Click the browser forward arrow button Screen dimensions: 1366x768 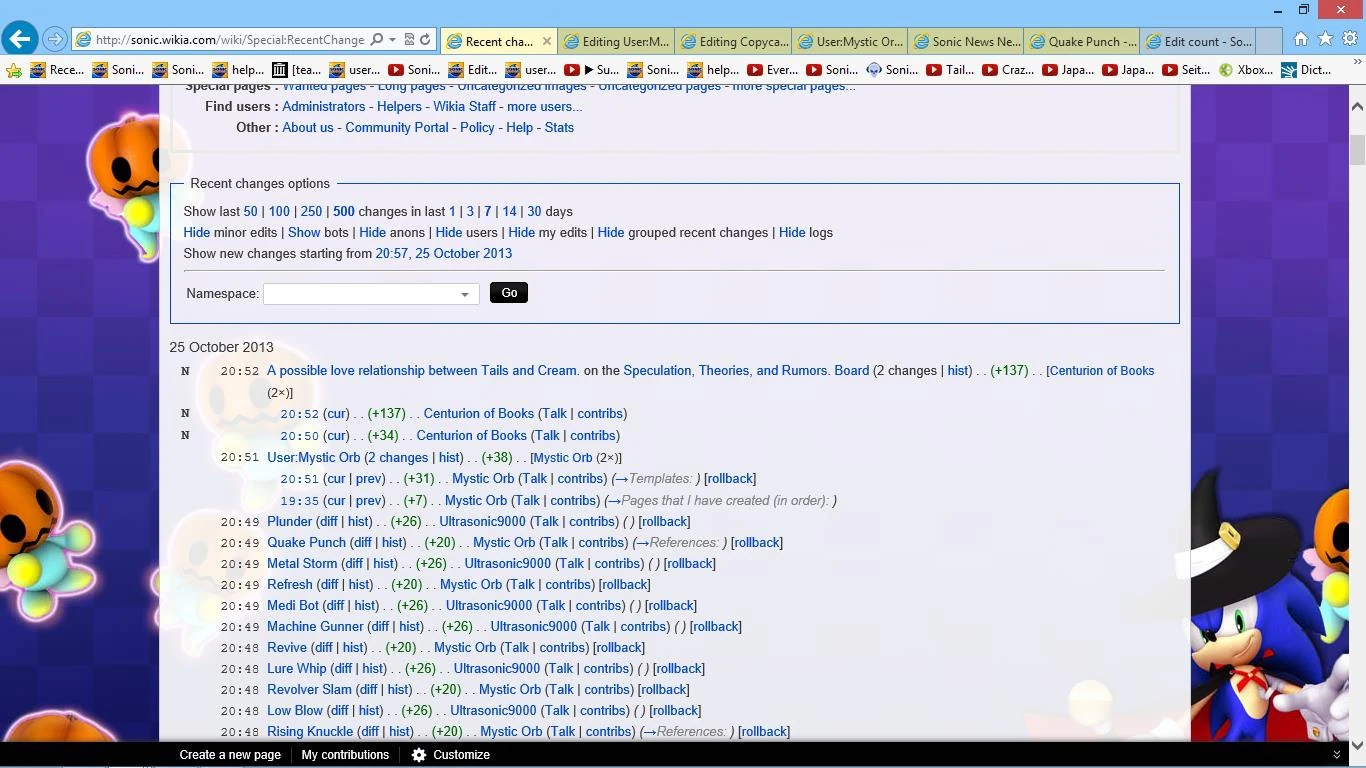click(x=55, y=40)
